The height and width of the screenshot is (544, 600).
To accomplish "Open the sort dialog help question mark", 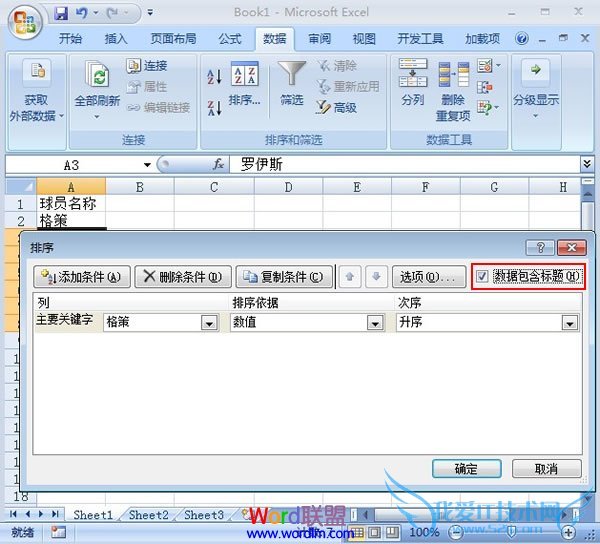I will pos(540,248).
